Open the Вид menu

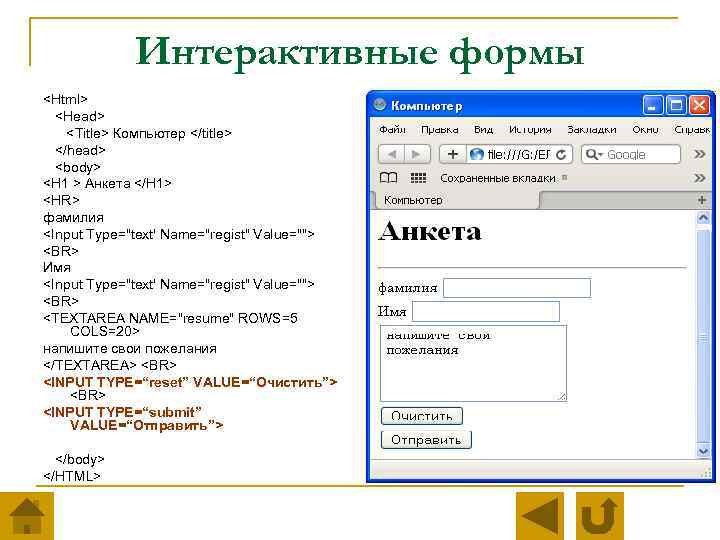coord(484,129)
